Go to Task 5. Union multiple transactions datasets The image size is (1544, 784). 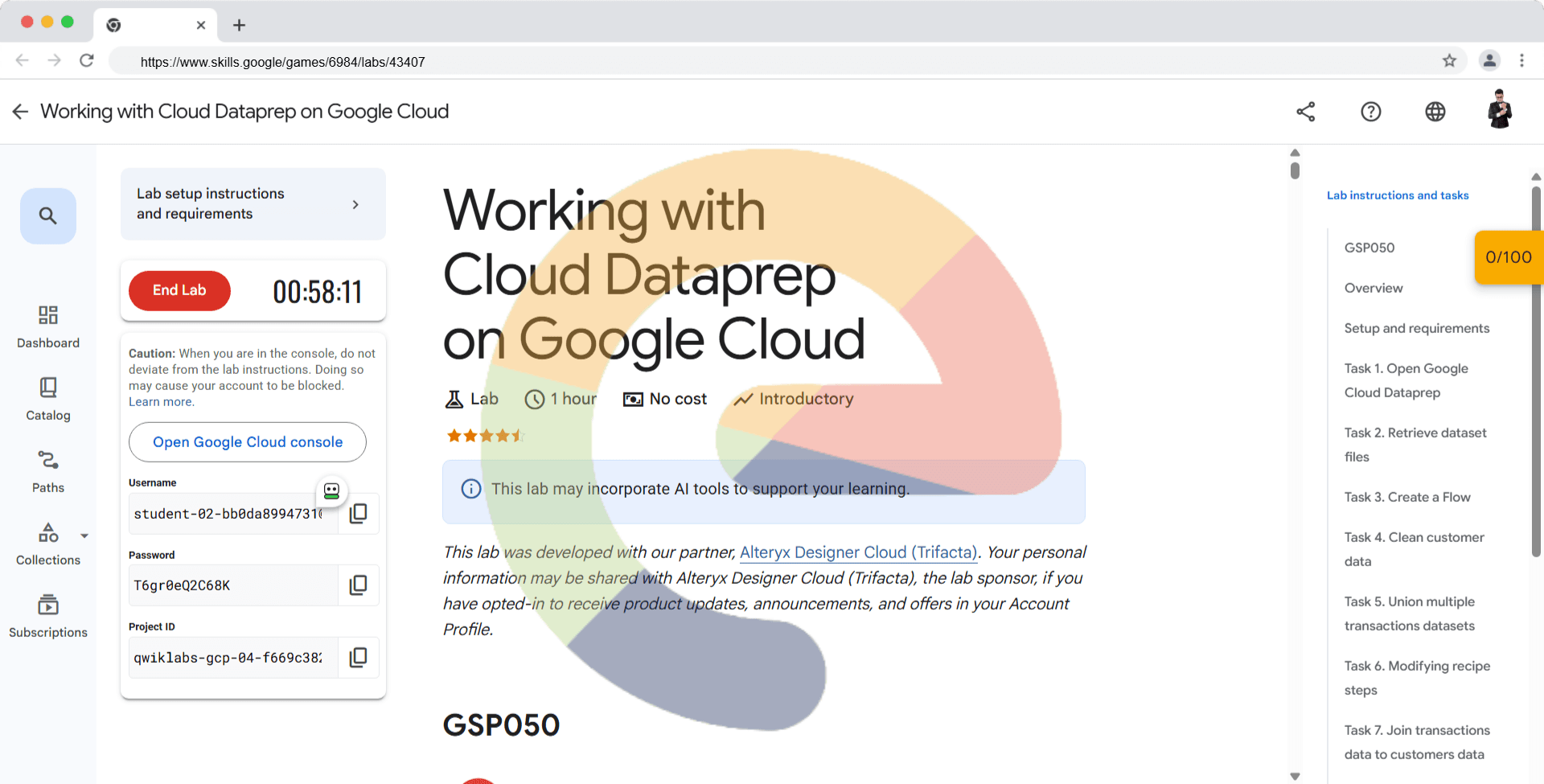click(1410, 614)
